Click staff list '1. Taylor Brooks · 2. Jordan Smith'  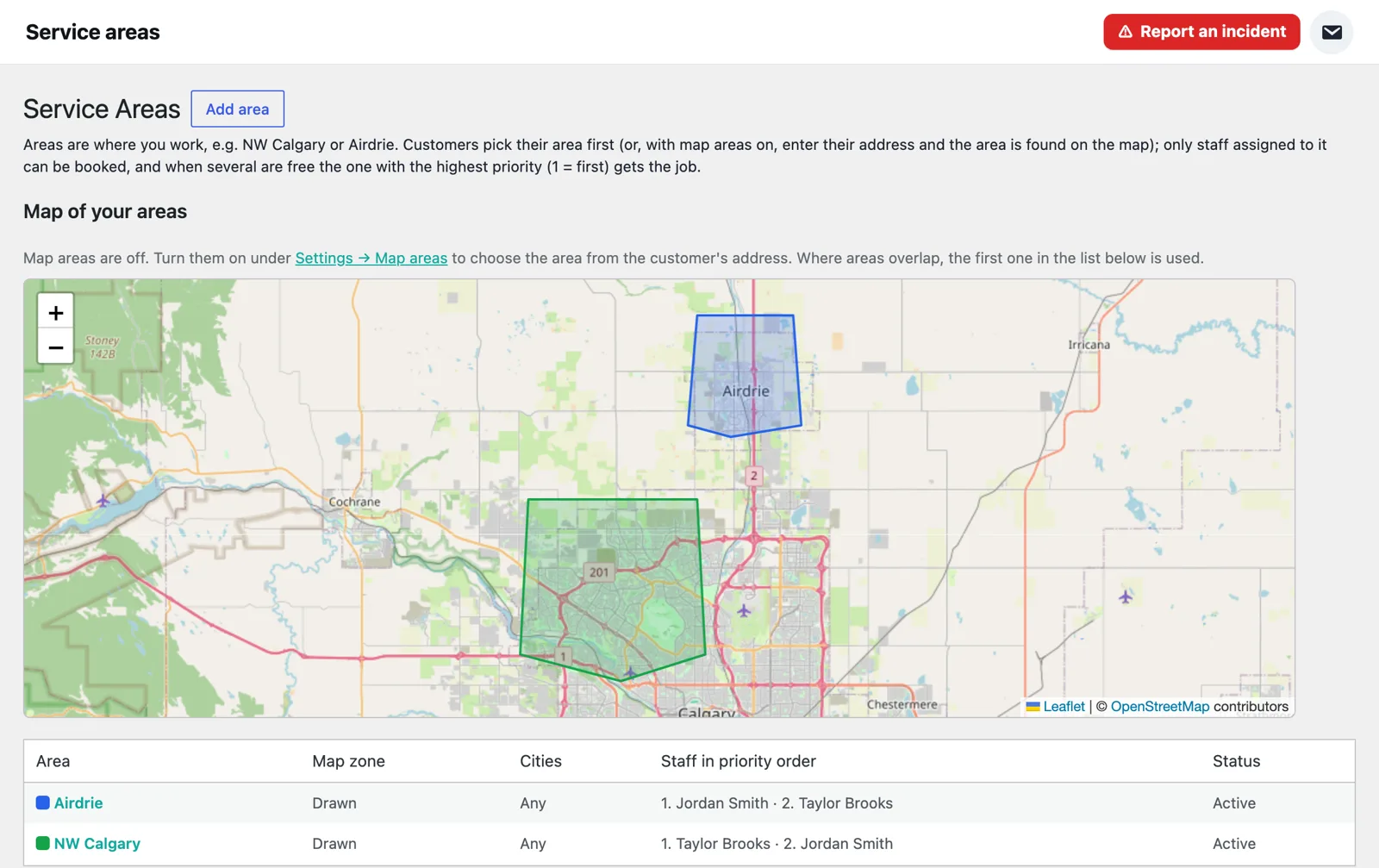[777, 843]
